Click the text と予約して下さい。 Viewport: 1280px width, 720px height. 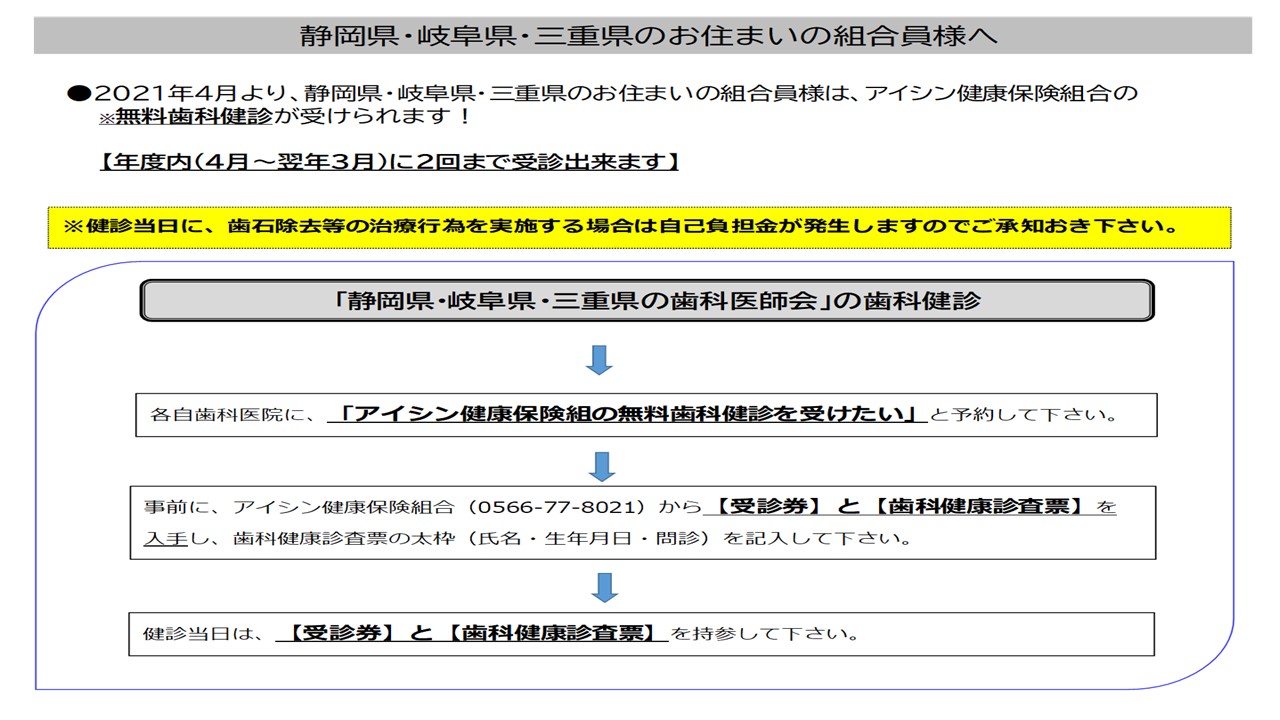pyautogui.click(x=1025, y=415)
